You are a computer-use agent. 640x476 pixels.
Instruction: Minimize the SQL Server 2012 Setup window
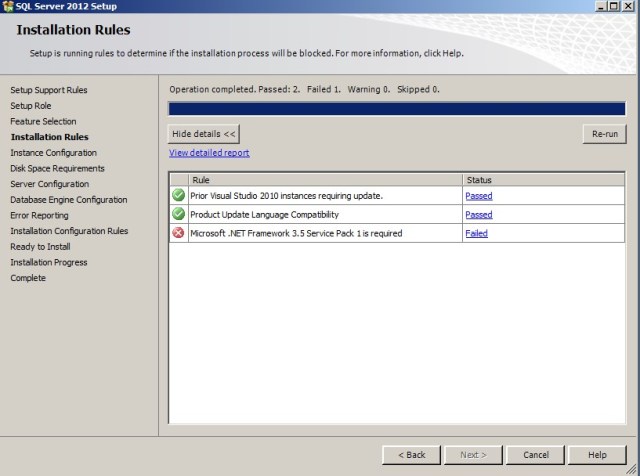(600, 6)
